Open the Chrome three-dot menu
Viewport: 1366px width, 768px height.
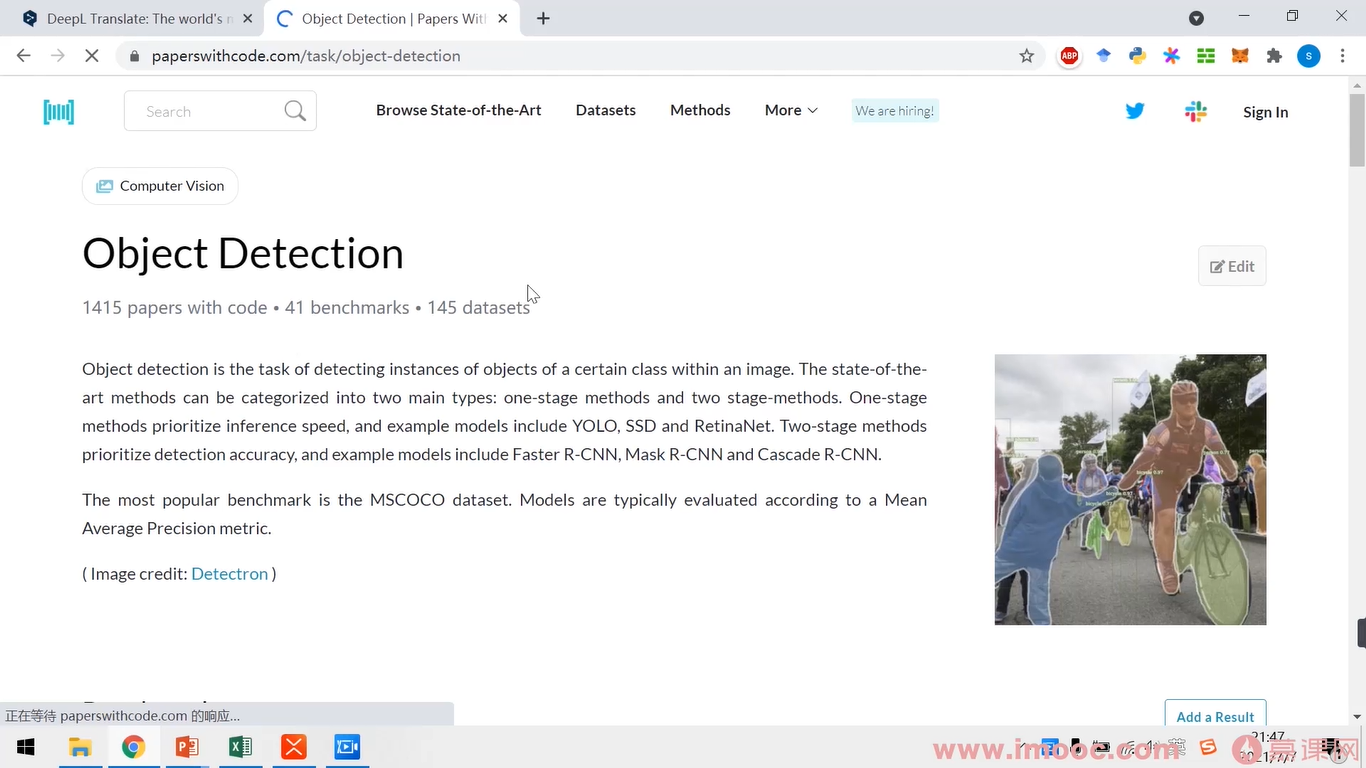tap(1343, 56)
